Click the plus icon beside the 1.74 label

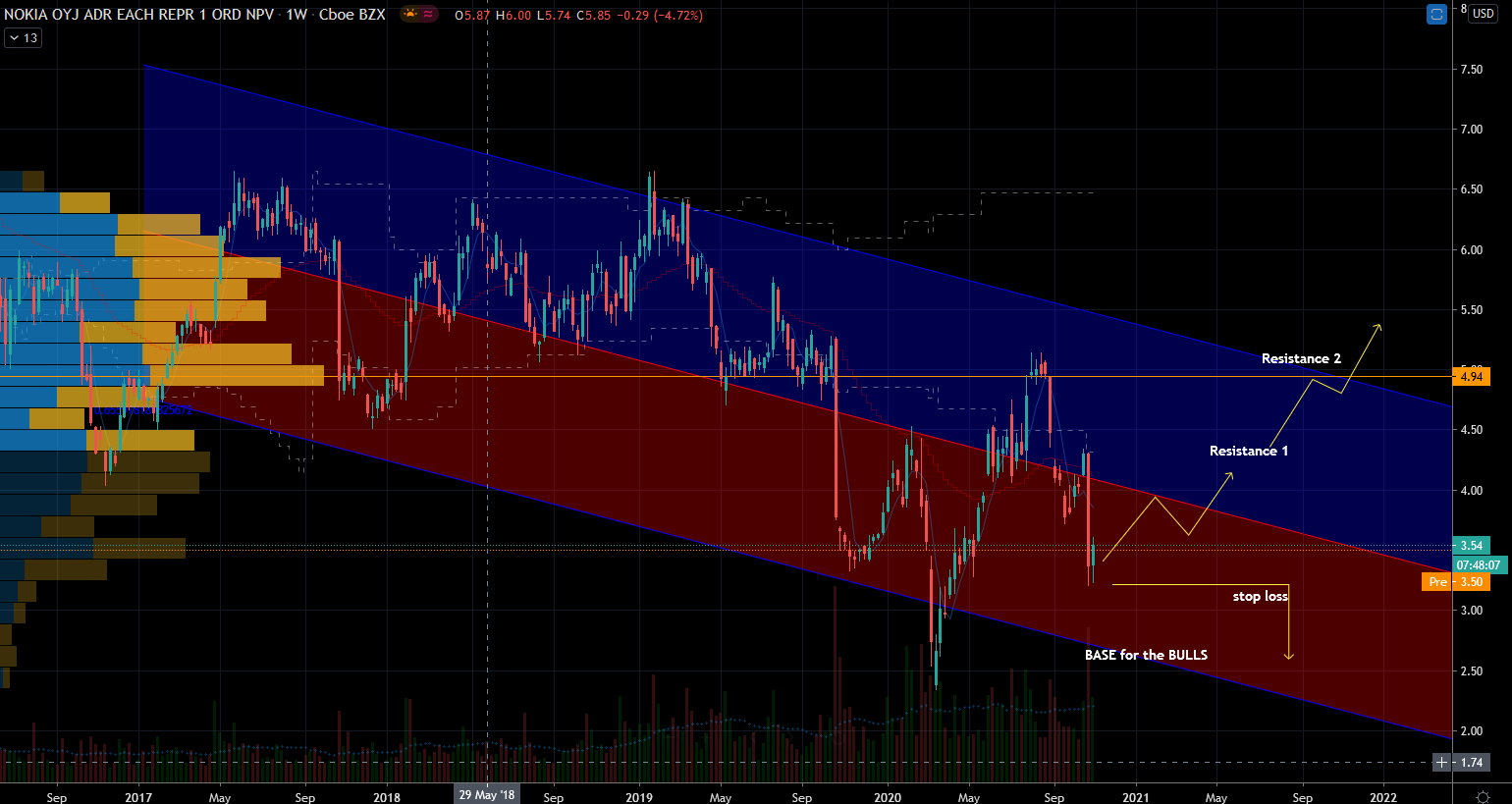click(x=1441, y=762)
